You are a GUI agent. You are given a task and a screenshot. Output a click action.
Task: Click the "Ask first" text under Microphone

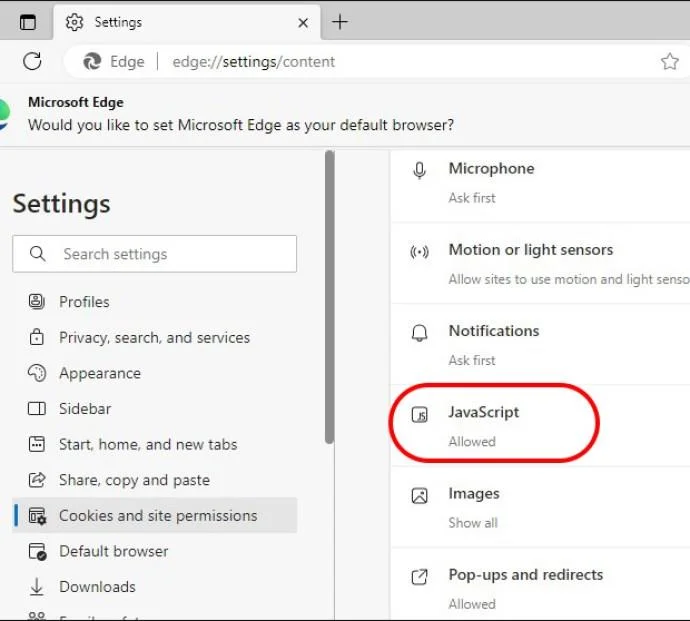coord(472,198)
